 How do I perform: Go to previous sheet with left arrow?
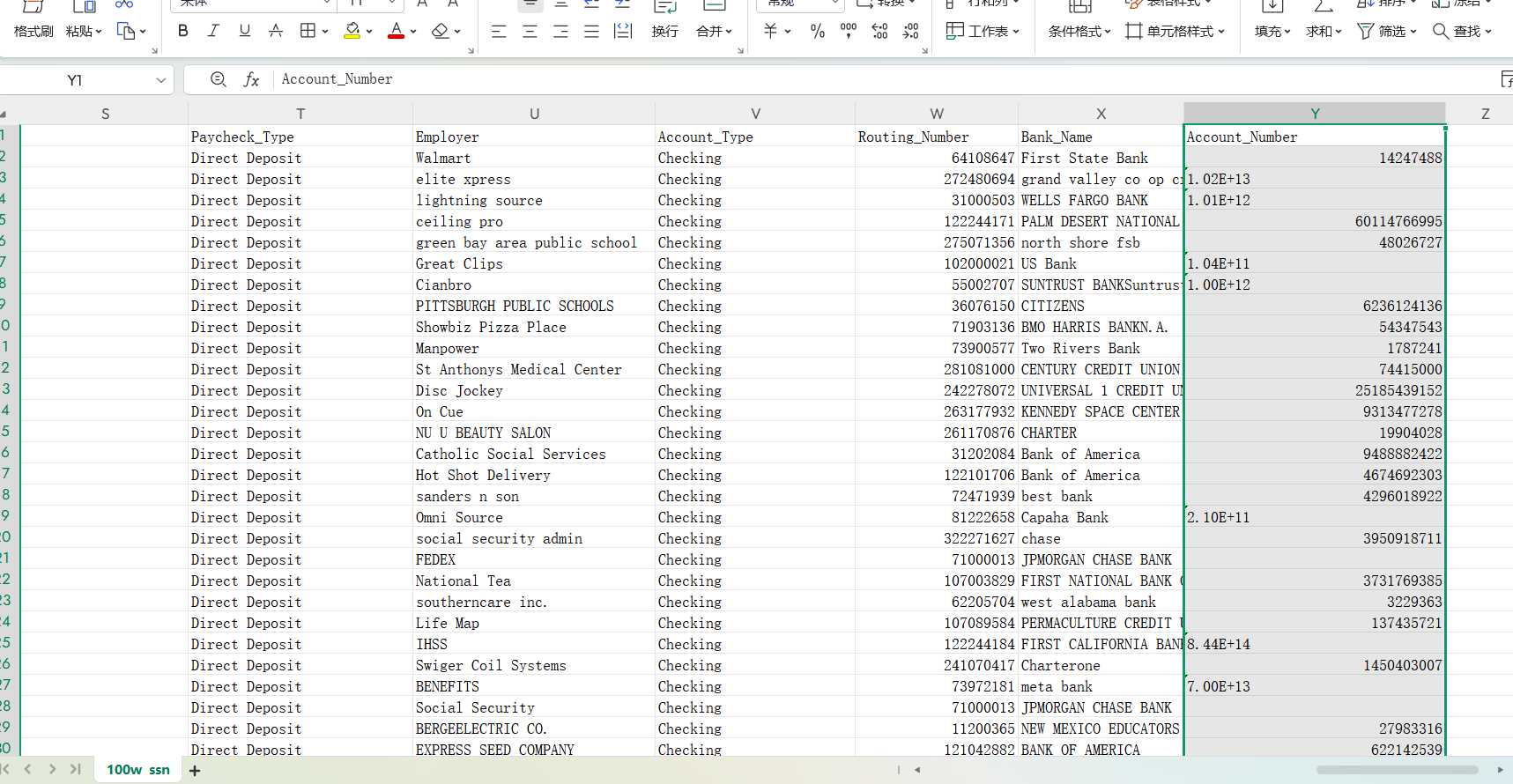tap(28, 769)
